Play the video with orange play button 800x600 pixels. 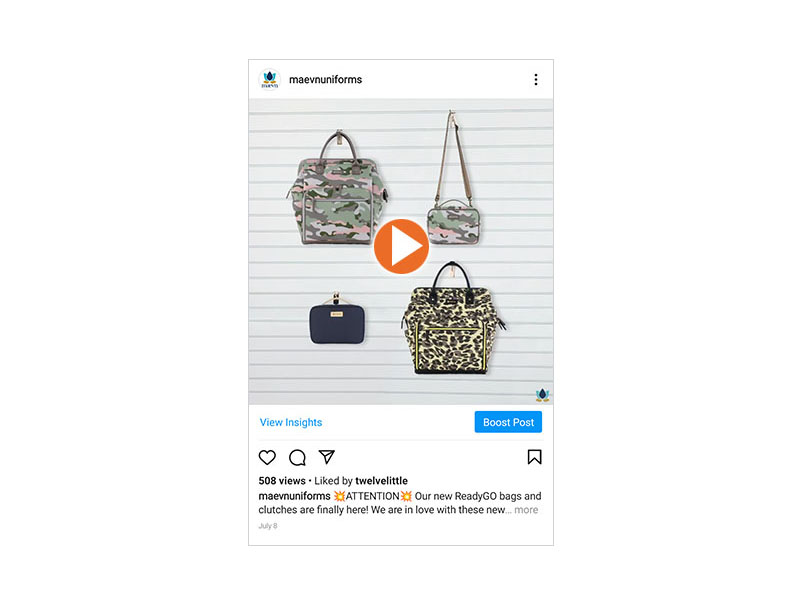(401, 246)
